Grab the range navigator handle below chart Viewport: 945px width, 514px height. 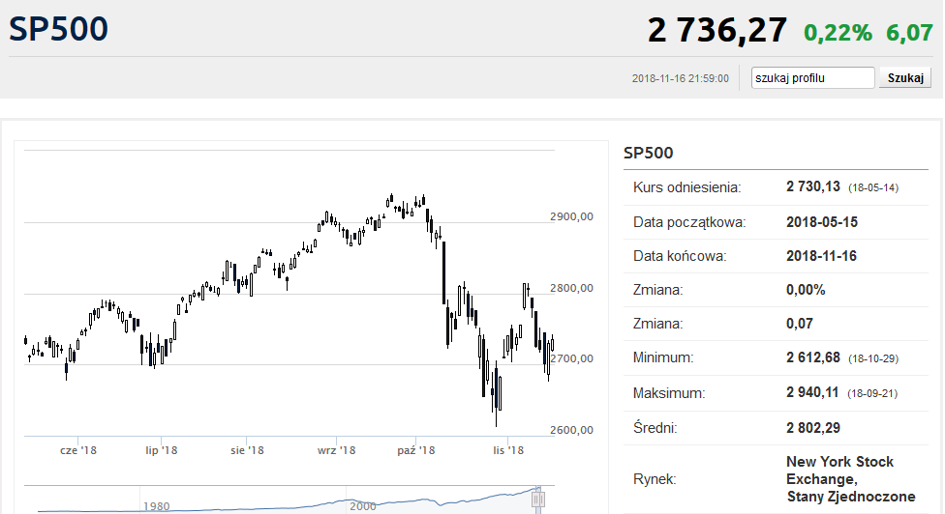point(538,497)
